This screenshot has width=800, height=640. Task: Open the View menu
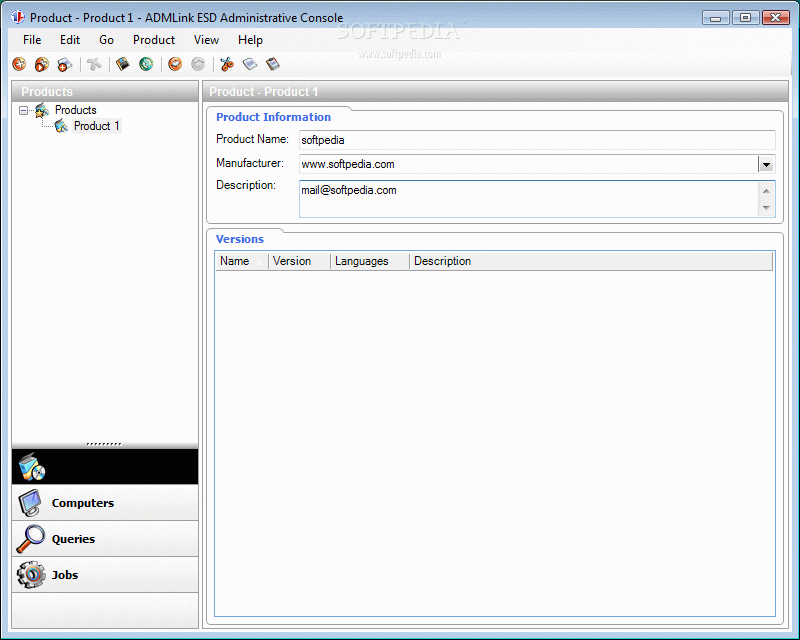206,40
